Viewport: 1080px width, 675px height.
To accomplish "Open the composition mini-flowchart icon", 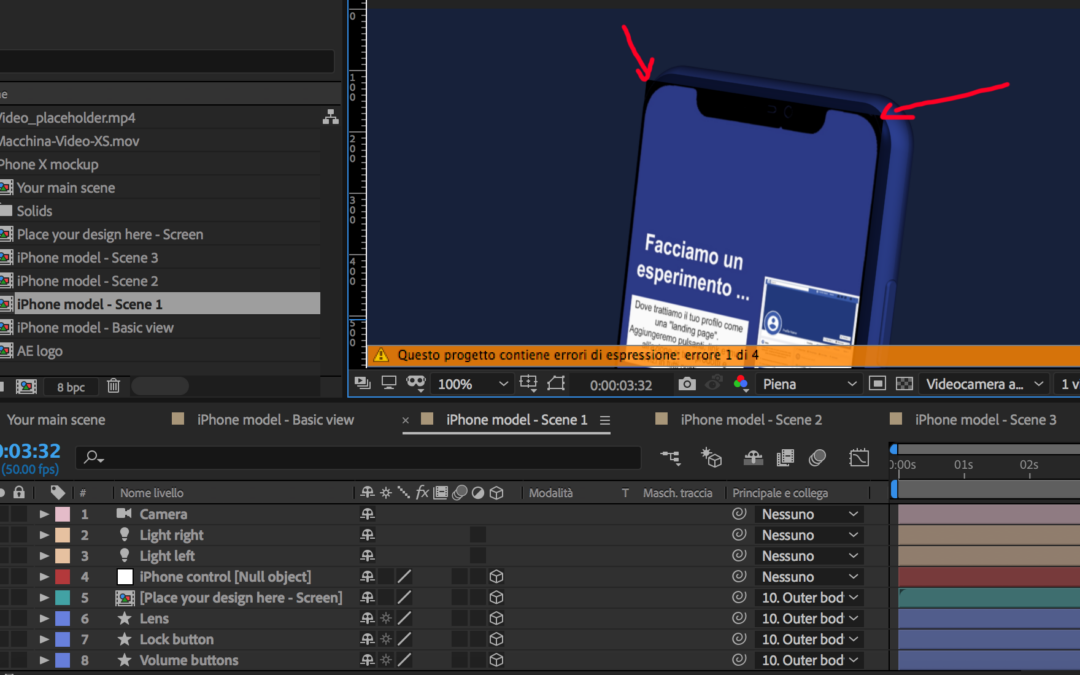I will [671, 457].
